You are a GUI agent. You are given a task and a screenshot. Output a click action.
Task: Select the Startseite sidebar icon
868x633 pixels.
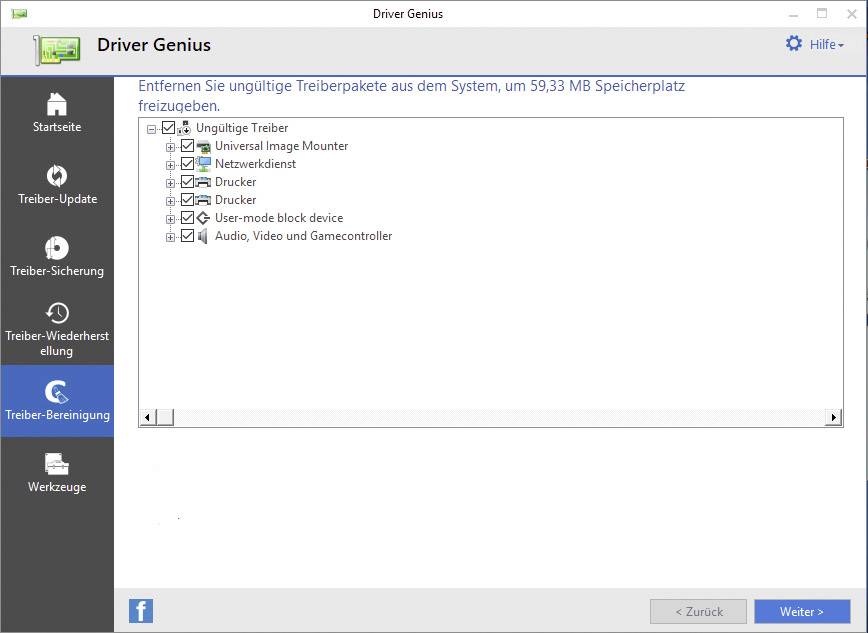57,110
